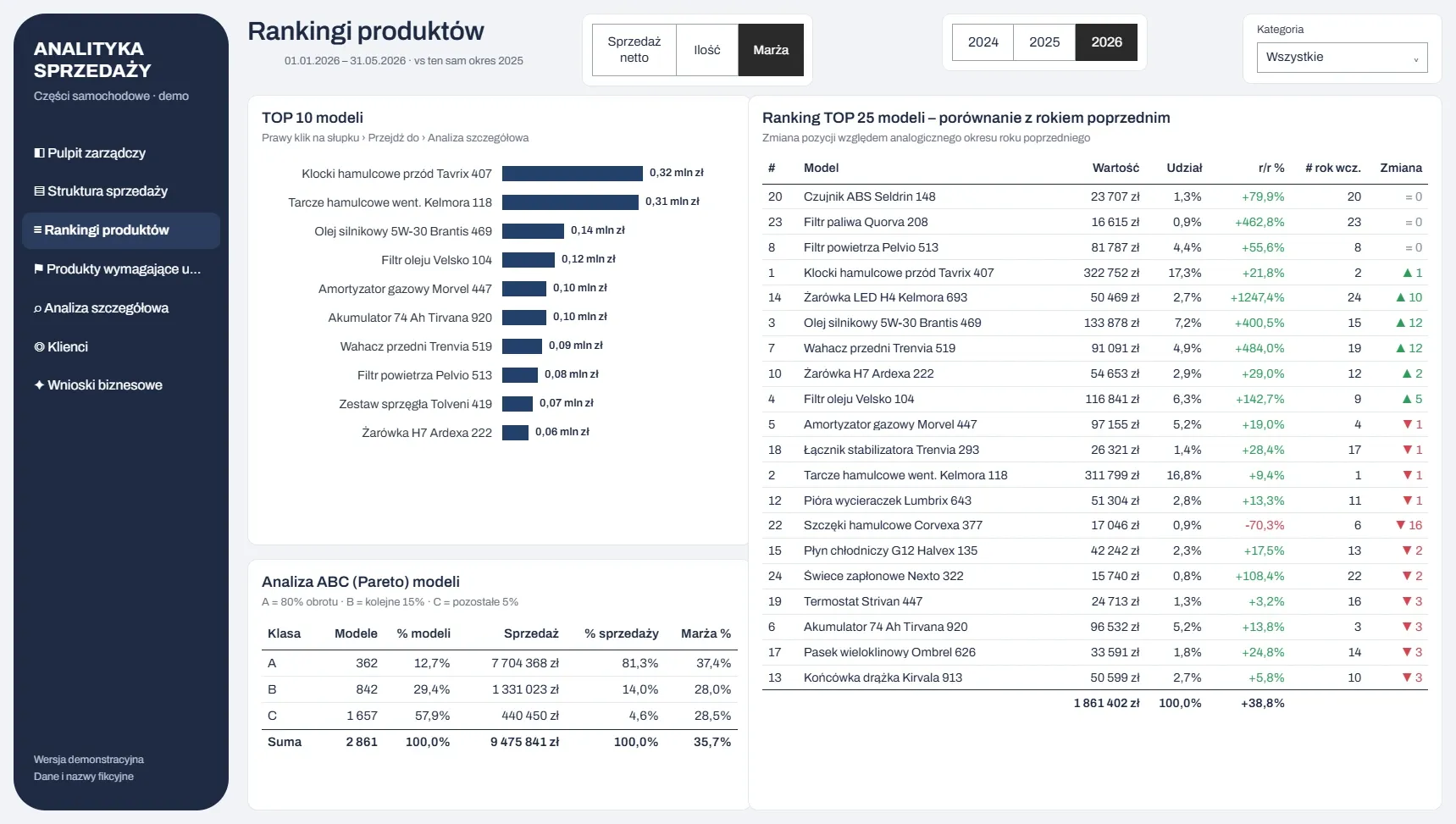This screenshot has width=1456, height=824.
Task: Select row Szczęki hamulcowe Corvexa 377
Action: [x=1095, y=525]
